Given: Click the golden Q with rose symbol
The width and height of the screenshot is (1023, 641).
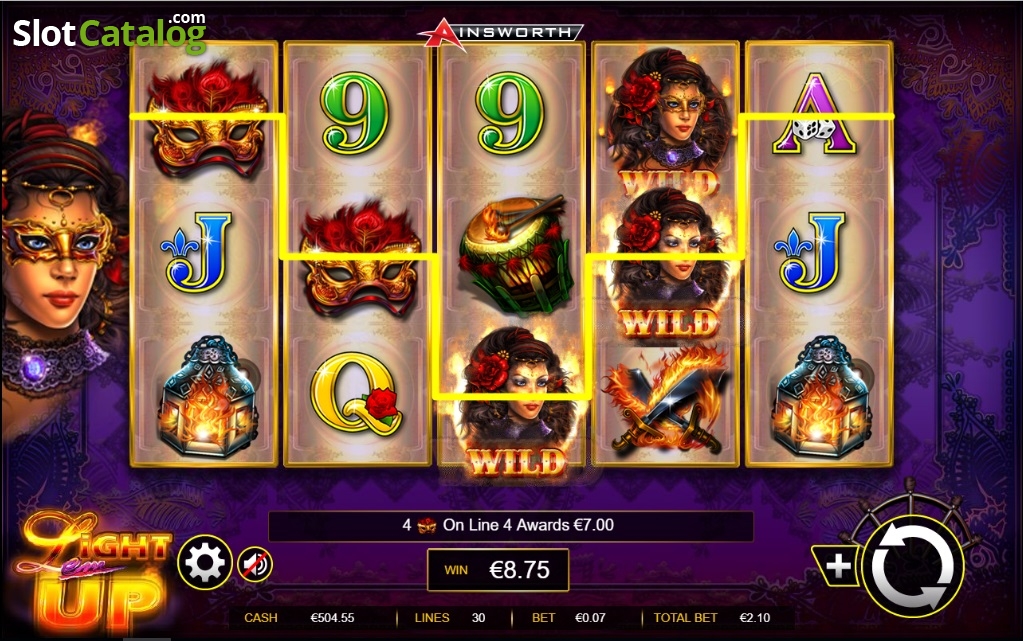Looking at the screenshot, I should pos(354,393).
